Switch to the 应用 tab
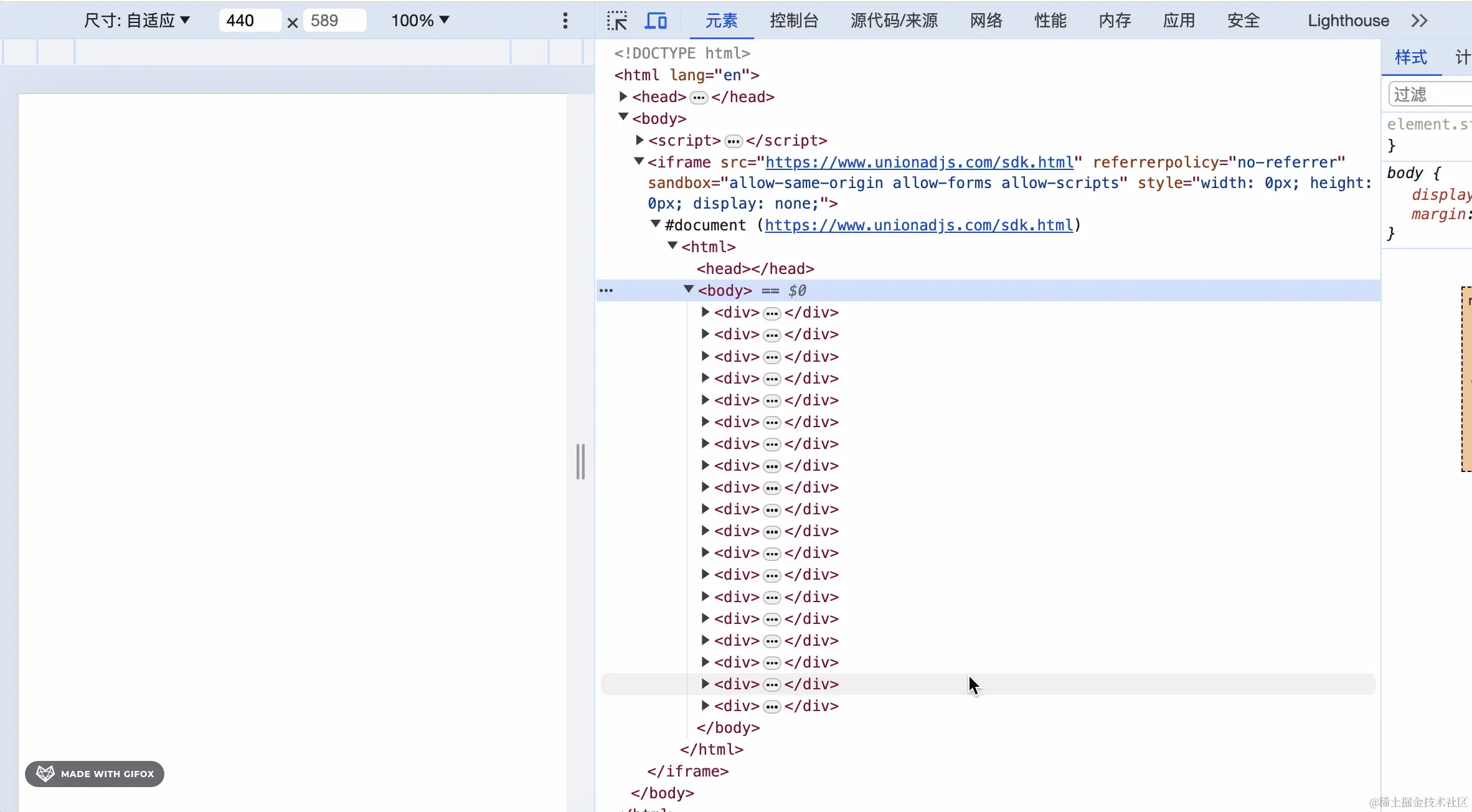Screen dimensions: 1472x812 point(1179,21)
